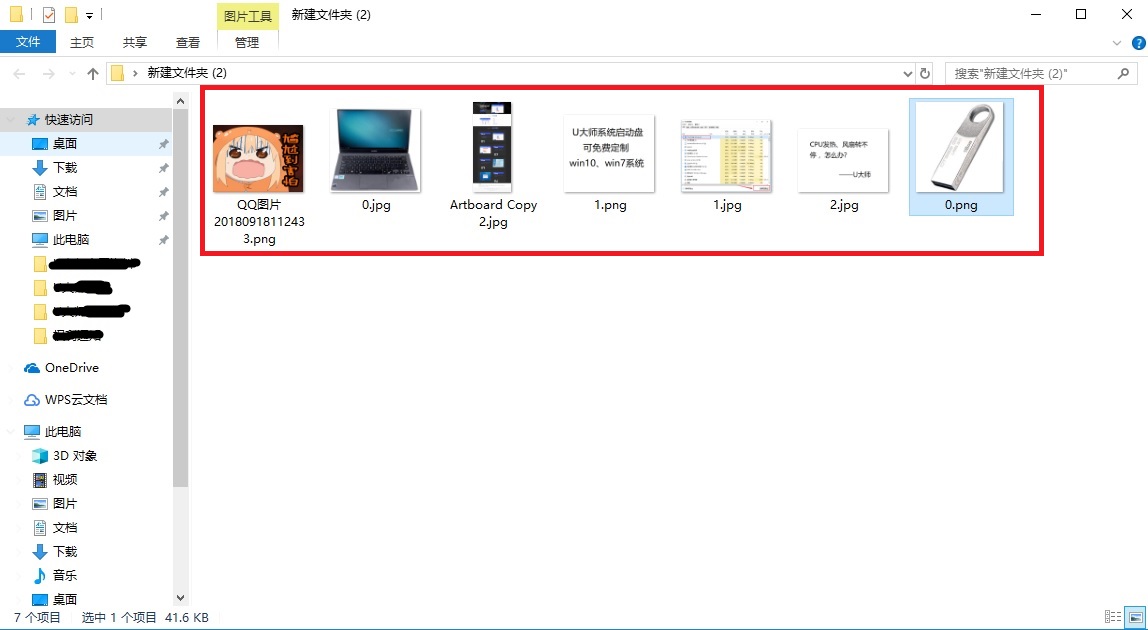Image resolution: width=1148 pixels, height=630 pixels.
Task: Expand the address bar history dropdown
Action: (x=907, y=74)
